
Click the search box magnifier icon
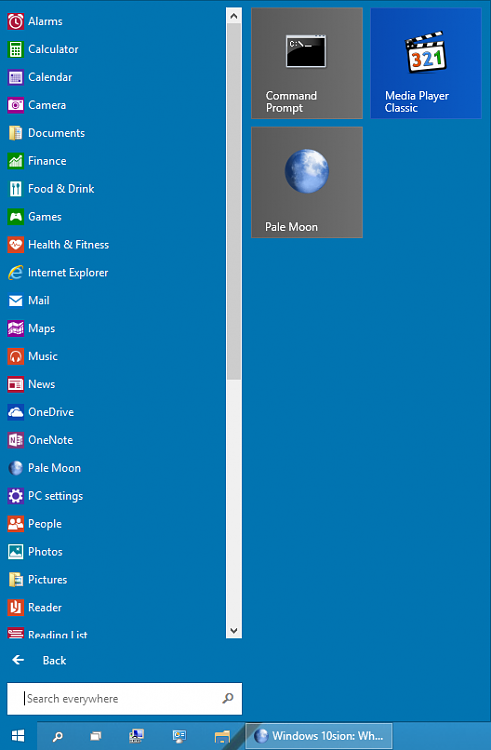tap(228, 698)
